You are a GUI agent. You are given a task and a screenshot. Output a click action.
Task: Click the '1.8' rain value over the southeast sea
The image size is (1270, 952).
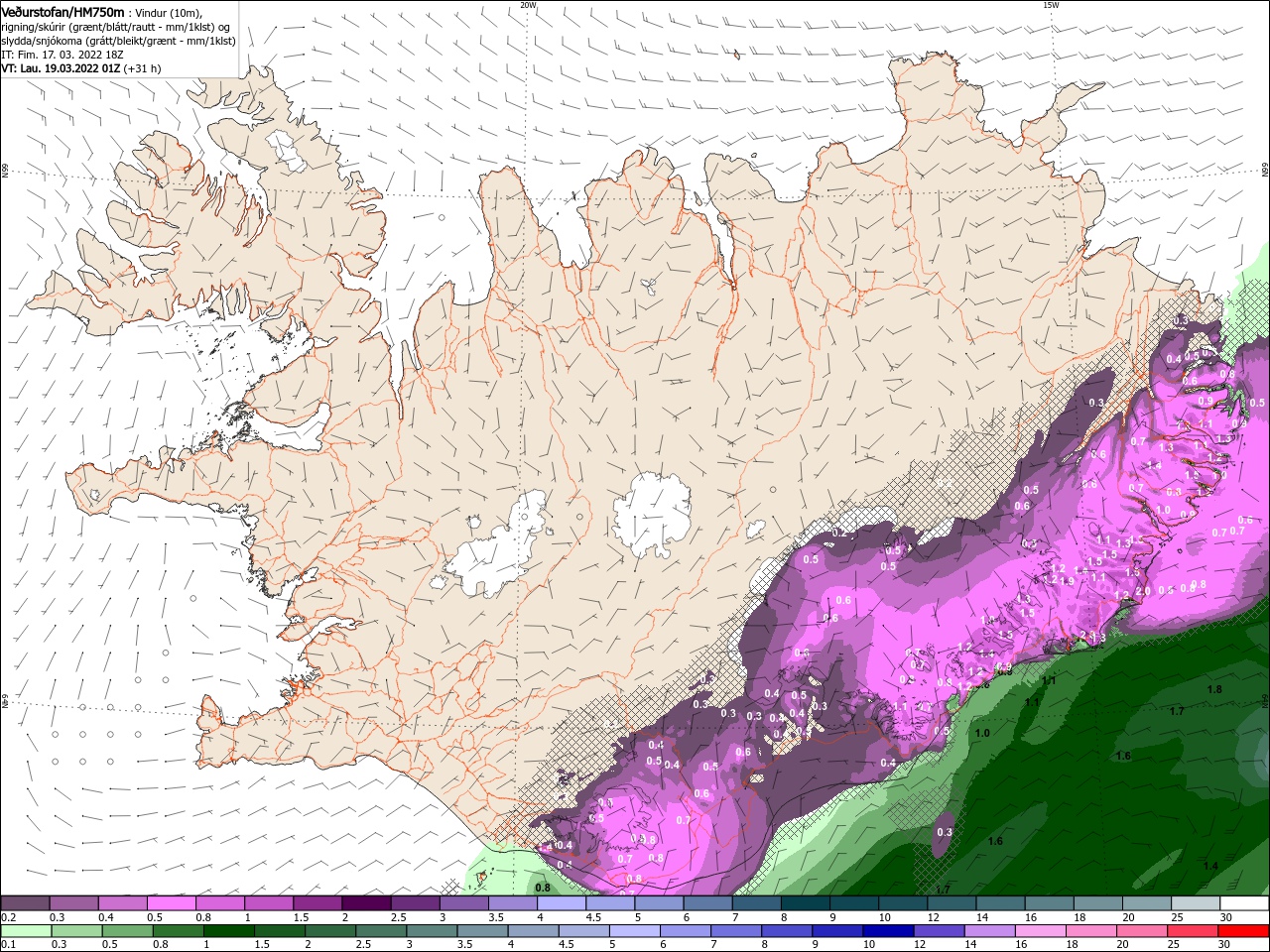[1213, 689]
